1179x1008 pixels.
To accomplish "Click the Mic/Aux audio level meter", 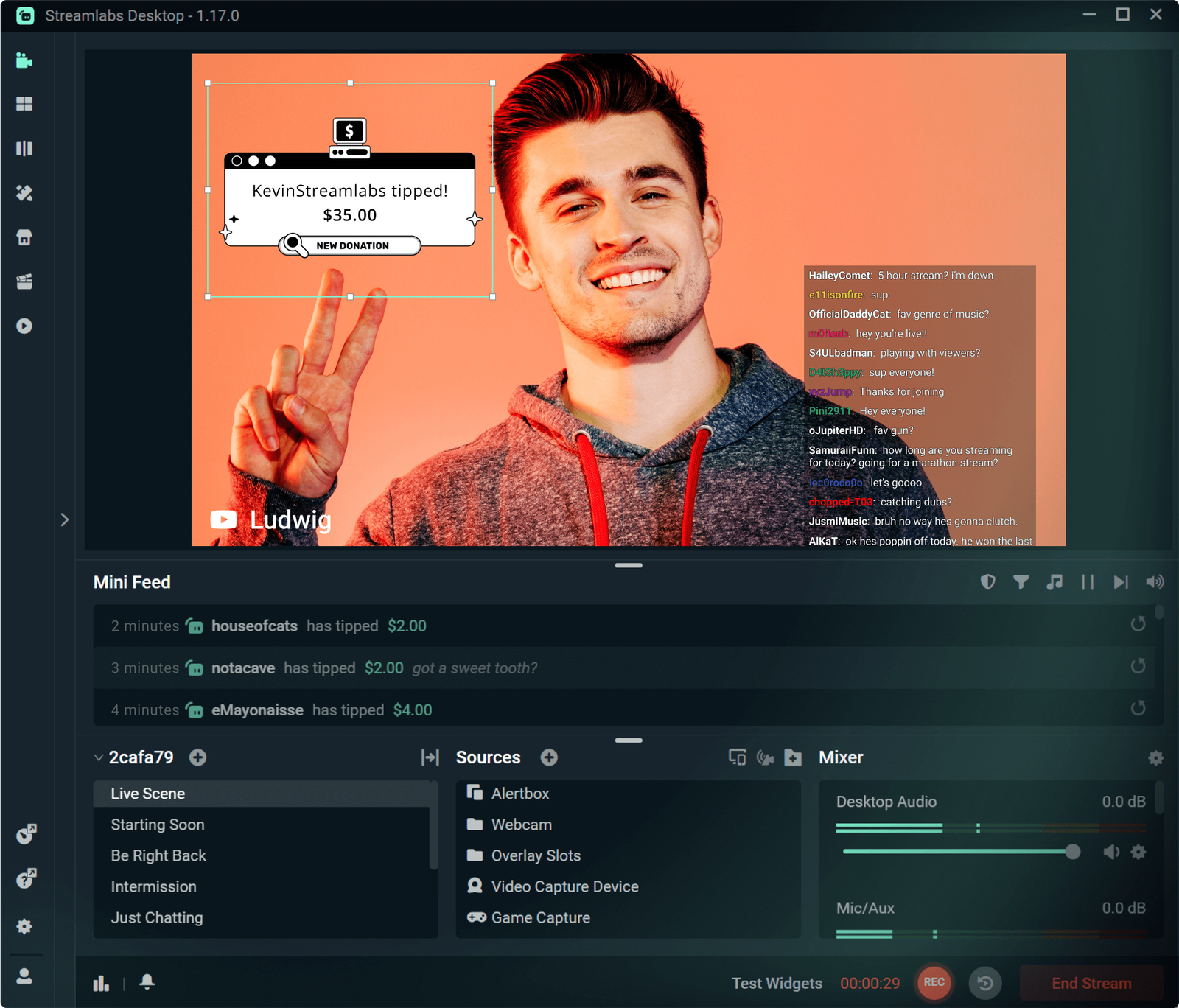I will [x=991, y=934].
